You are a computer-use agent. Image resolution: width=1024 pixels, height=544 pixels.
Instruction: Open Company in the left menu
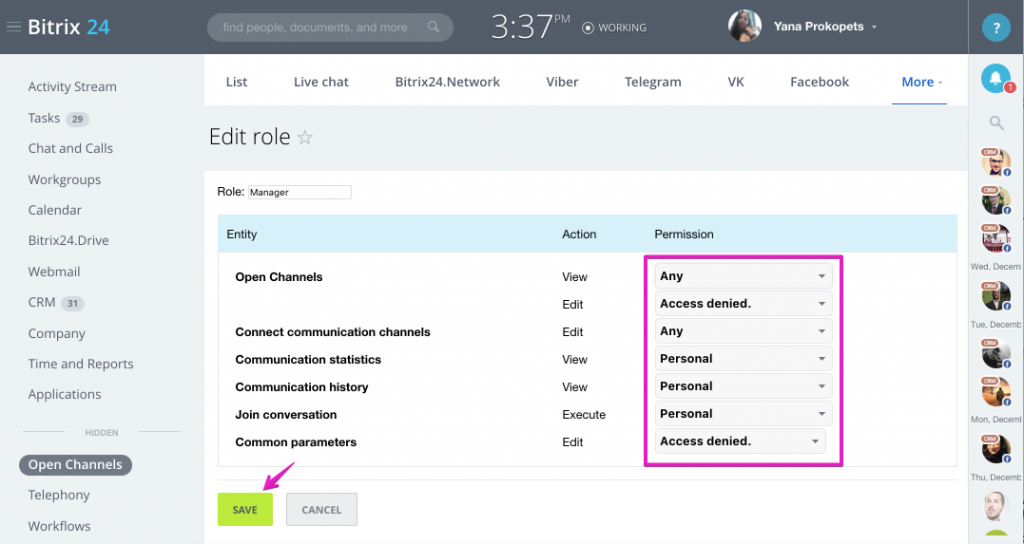[x=56, y=334]
